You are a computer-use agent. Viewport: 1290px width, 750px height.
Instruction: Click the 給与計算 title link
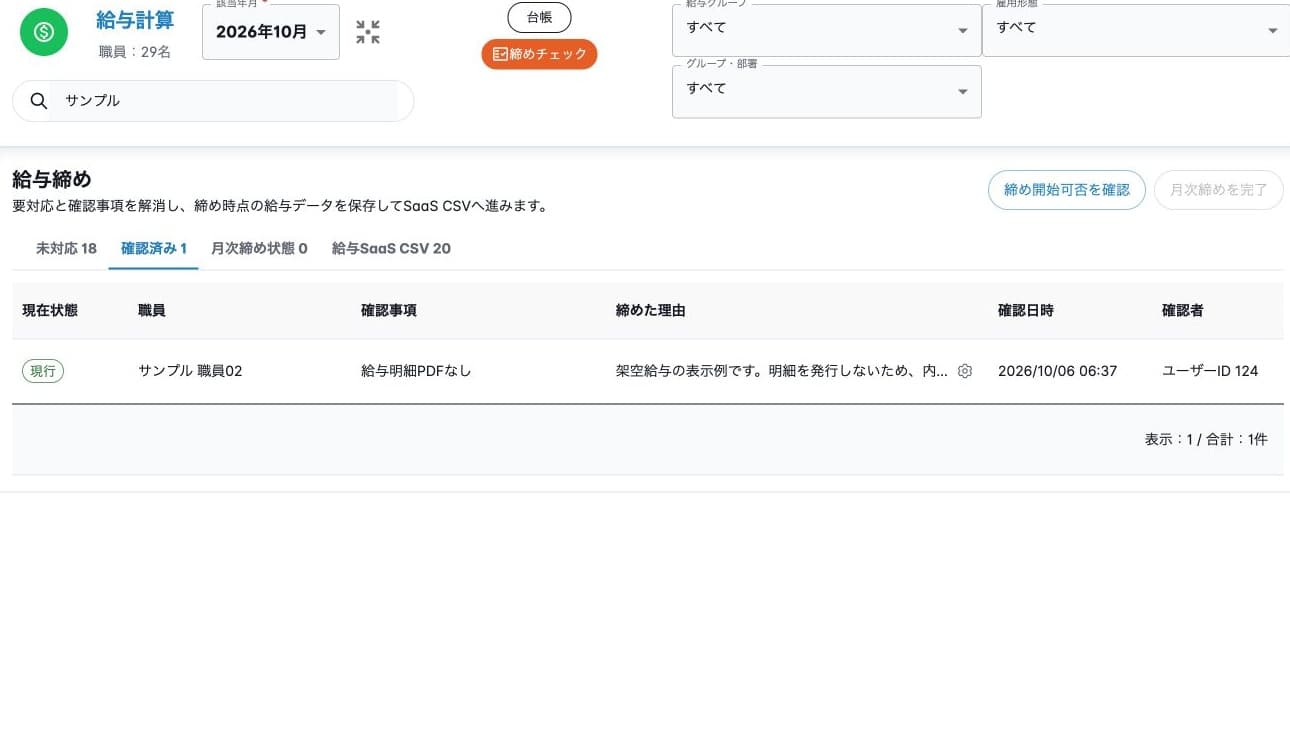click(135, 20)
